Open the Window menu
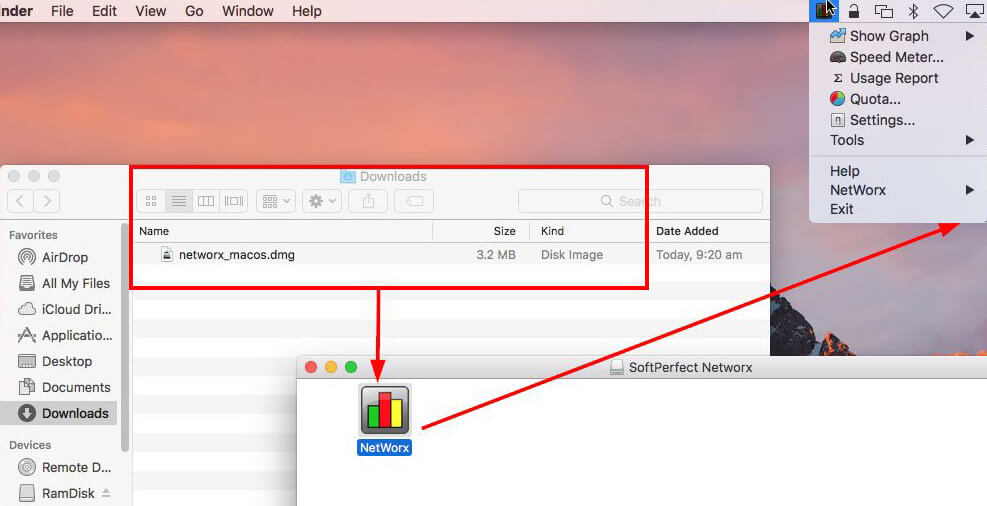 coord(248,11)
